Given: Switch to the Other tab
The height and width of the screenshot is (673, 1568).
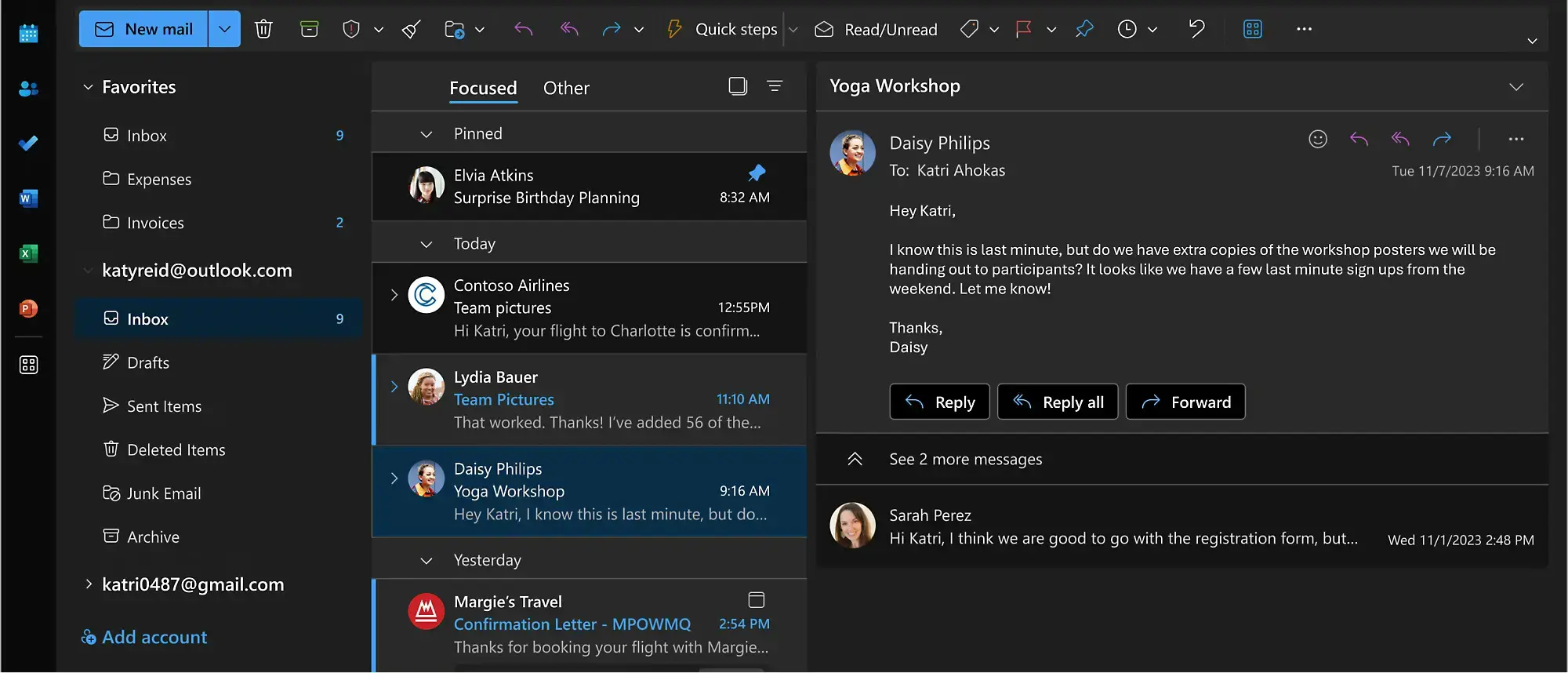Looking at the screenshot, I should click(566, 88).
